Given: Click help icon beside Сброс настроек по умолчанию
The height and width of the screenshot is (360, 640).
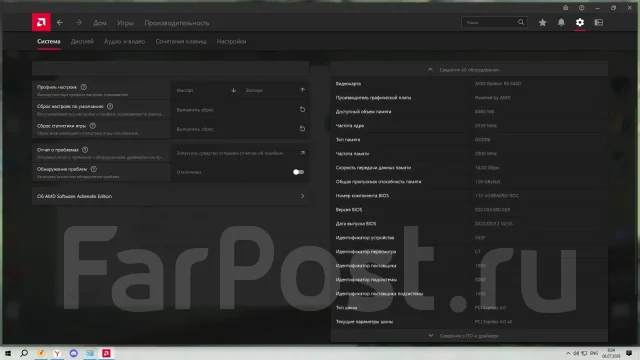Looking at the screenshot, I should 110,106.
